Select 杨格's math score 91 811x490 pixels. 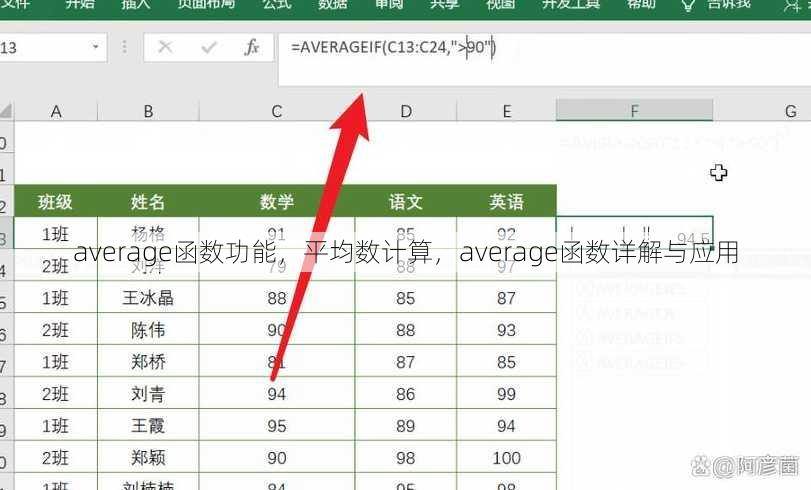pos(277,233)
